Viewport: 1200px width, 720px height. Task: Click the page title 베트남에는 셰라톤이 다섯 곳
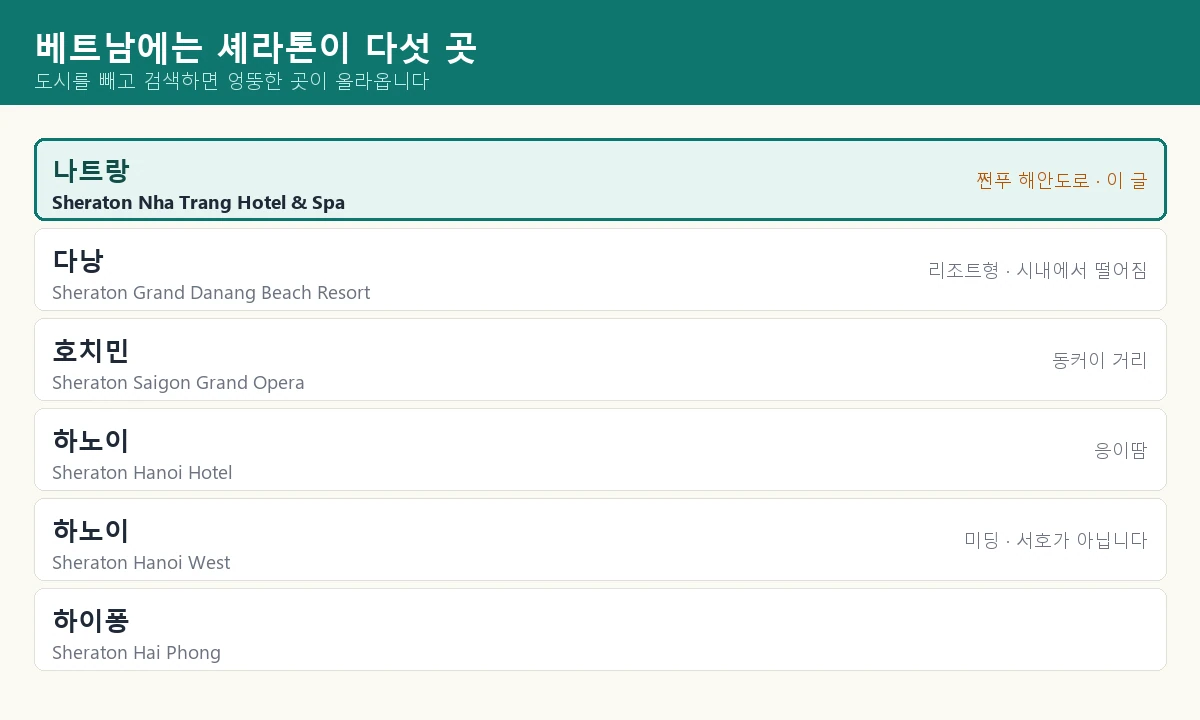point(255,47)
